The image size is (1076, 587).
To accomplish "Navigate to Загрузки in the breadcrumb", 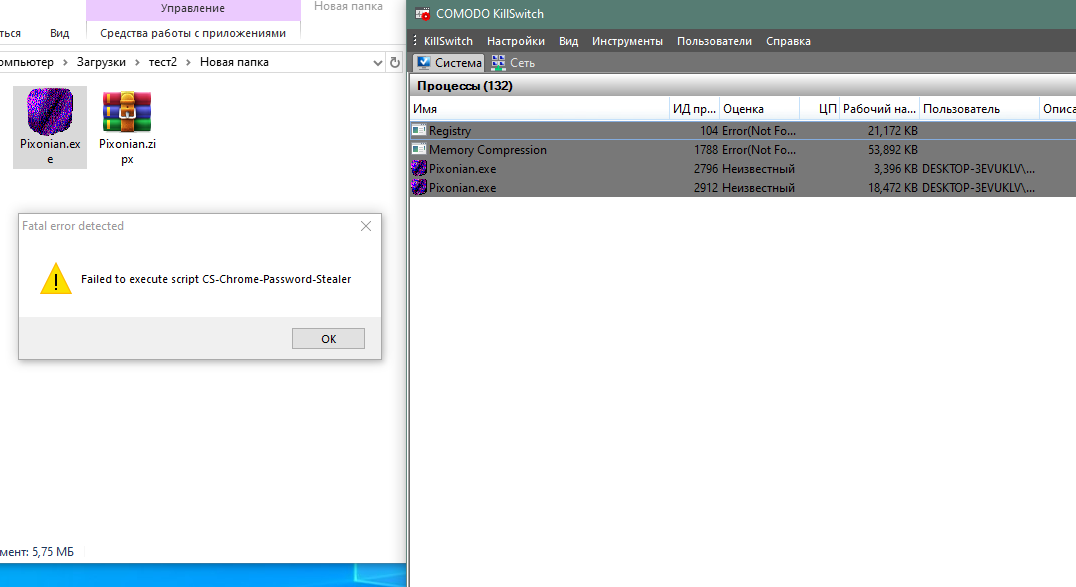I will pyautogui.click(x=102, y=62).
